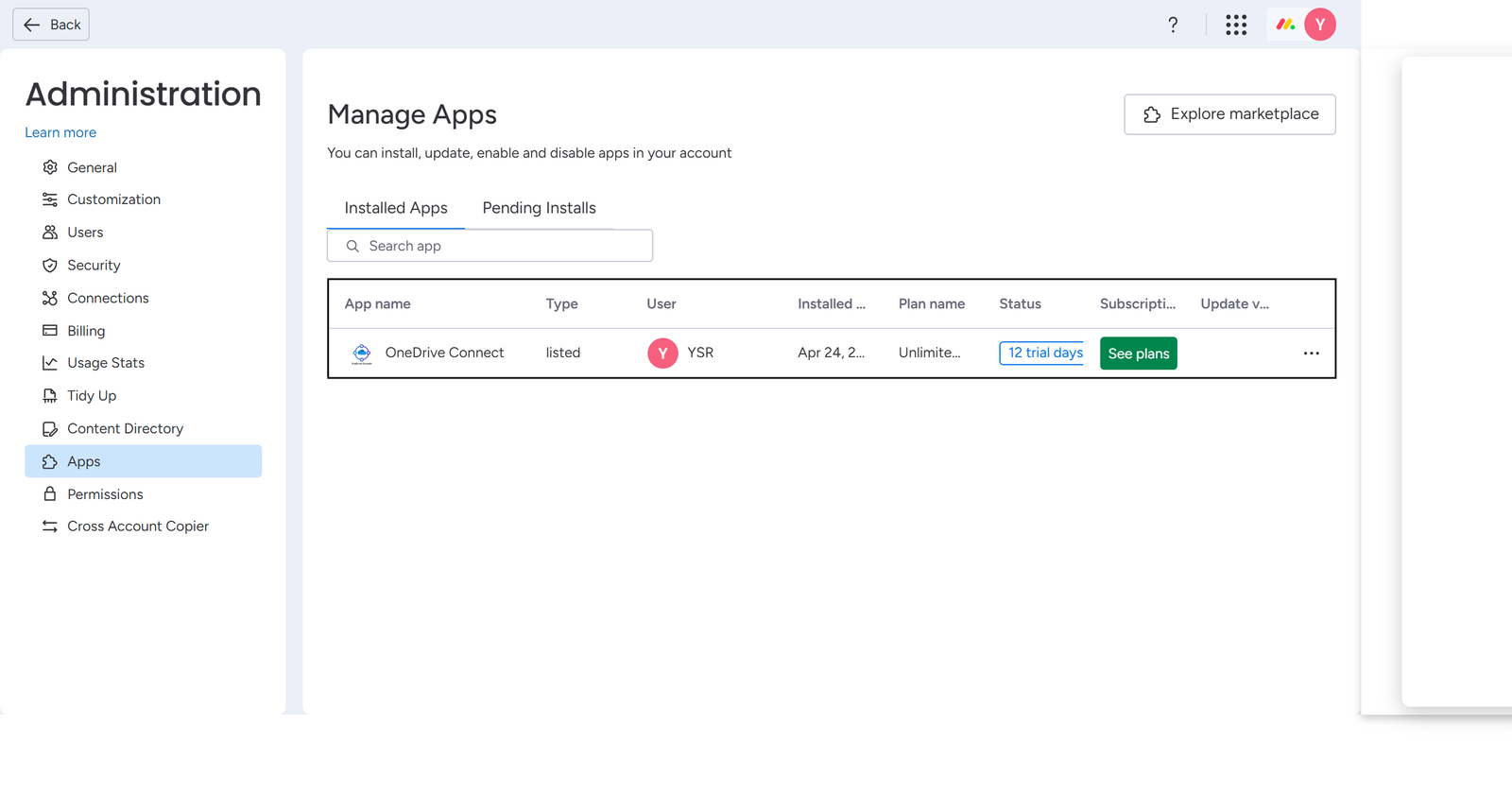
Task: Click the General gear icon
Action: [50, 167]
